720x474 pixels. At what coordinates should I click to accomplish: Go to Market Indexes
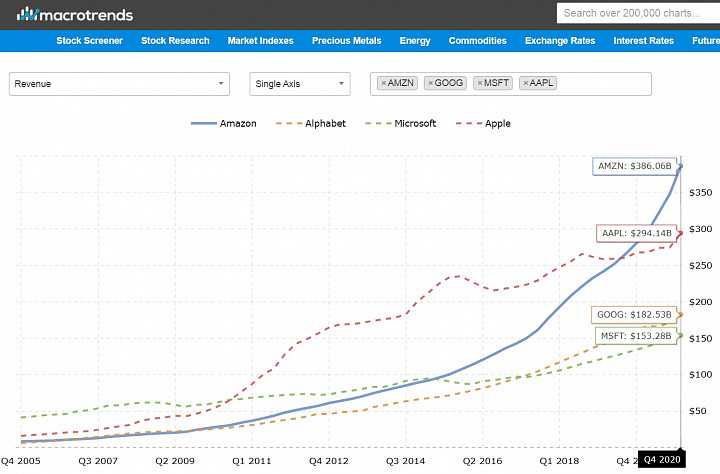click(x=260, y=41)
